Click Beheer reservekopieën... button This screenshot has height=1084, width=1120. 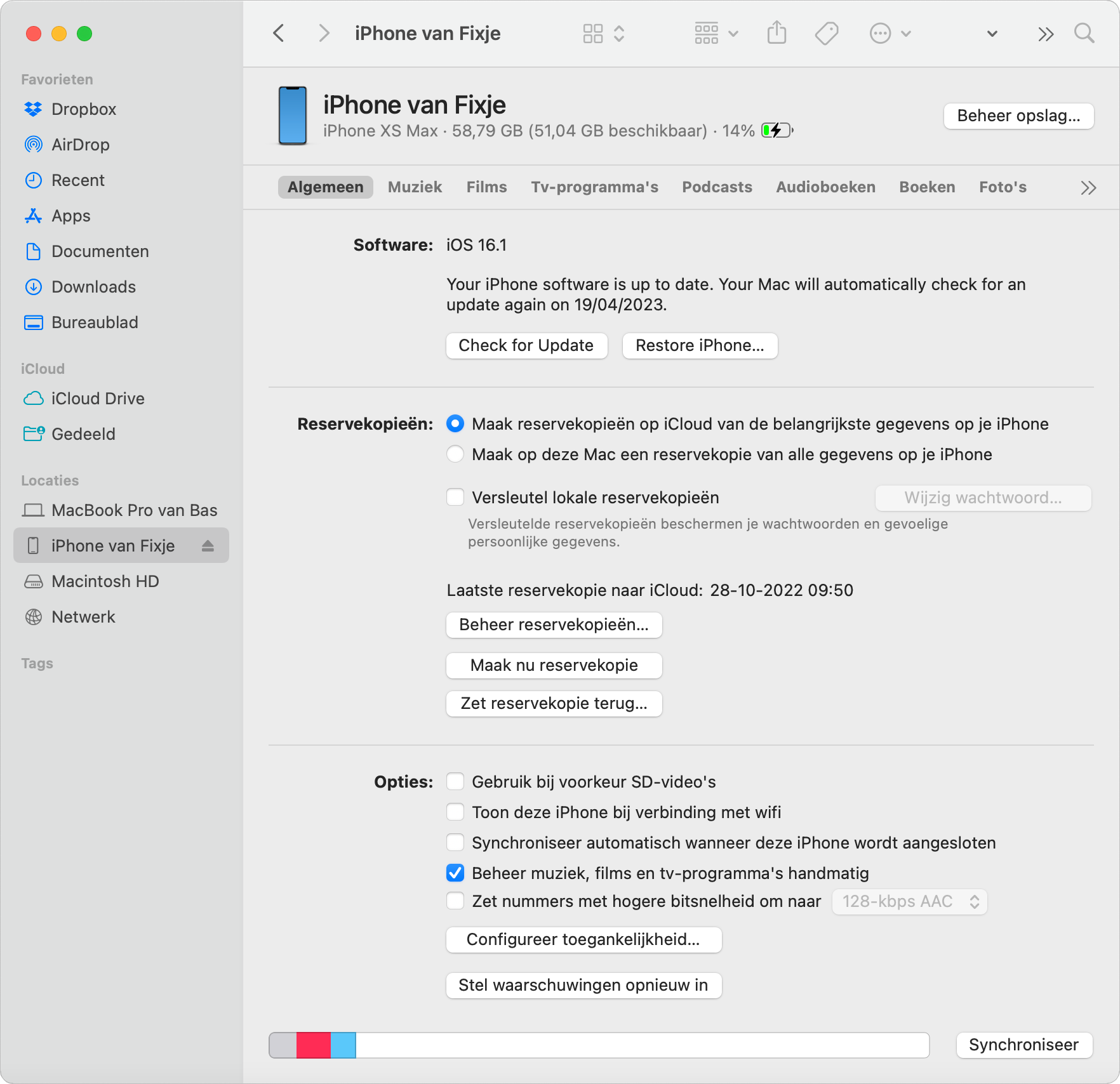pyautogui.click(x=554, y=625)
